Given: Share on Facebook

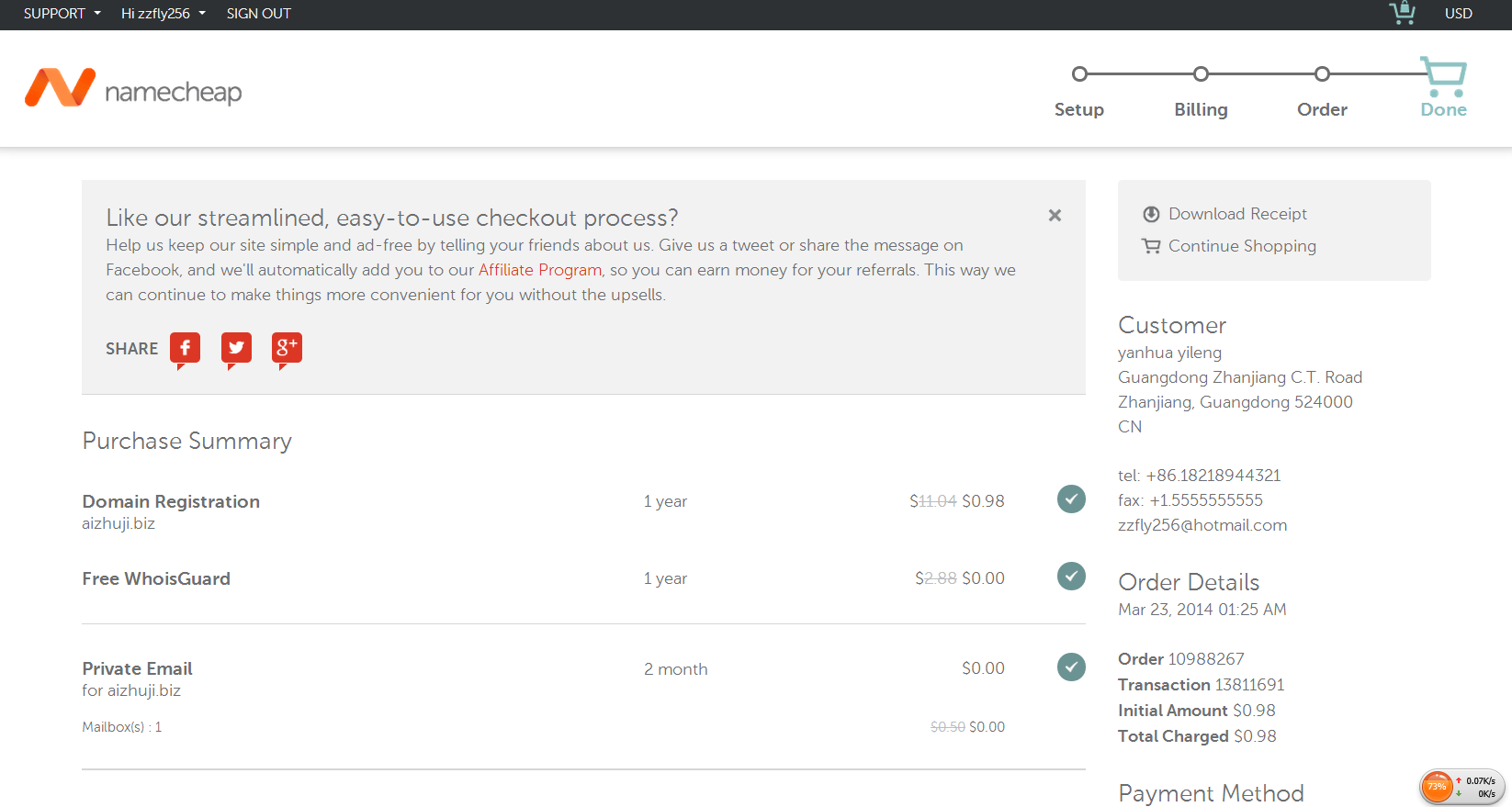Looking at the screenshot, I should (185, 350).
